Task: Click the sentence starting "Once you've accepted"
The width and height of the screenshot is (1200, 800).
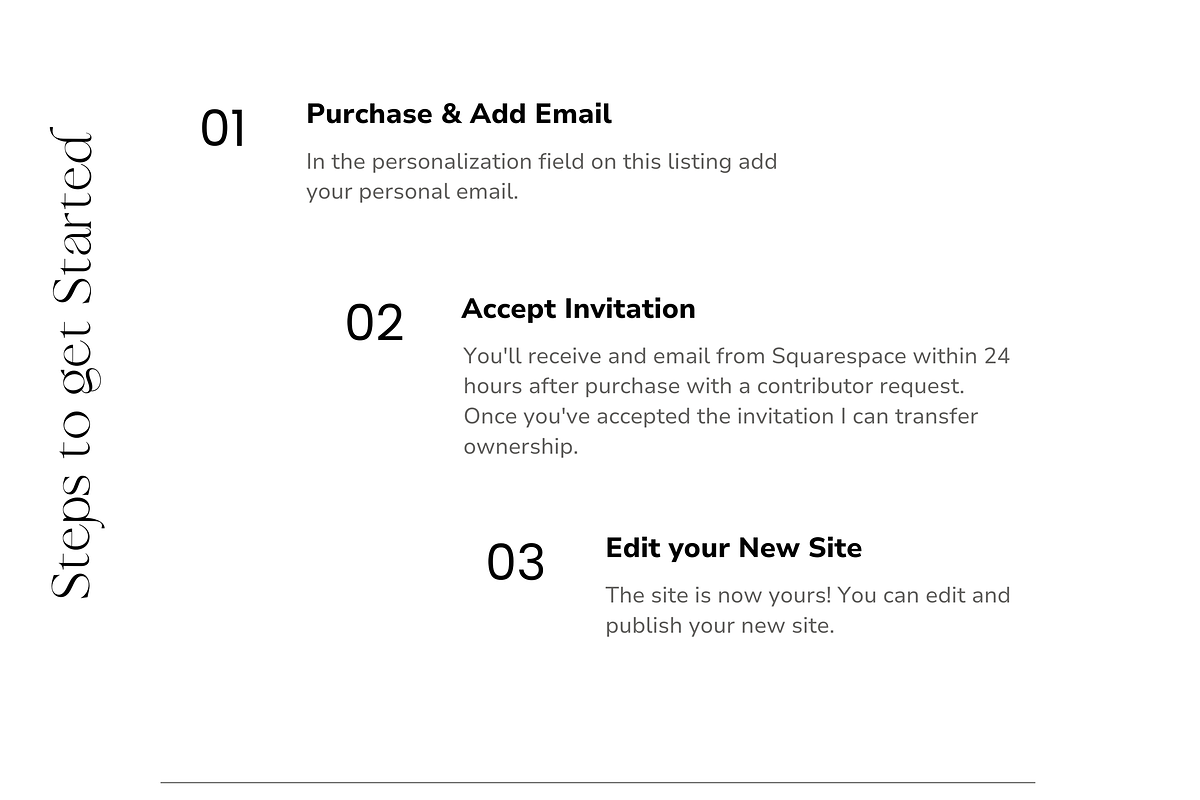Action: click(720, 416)
